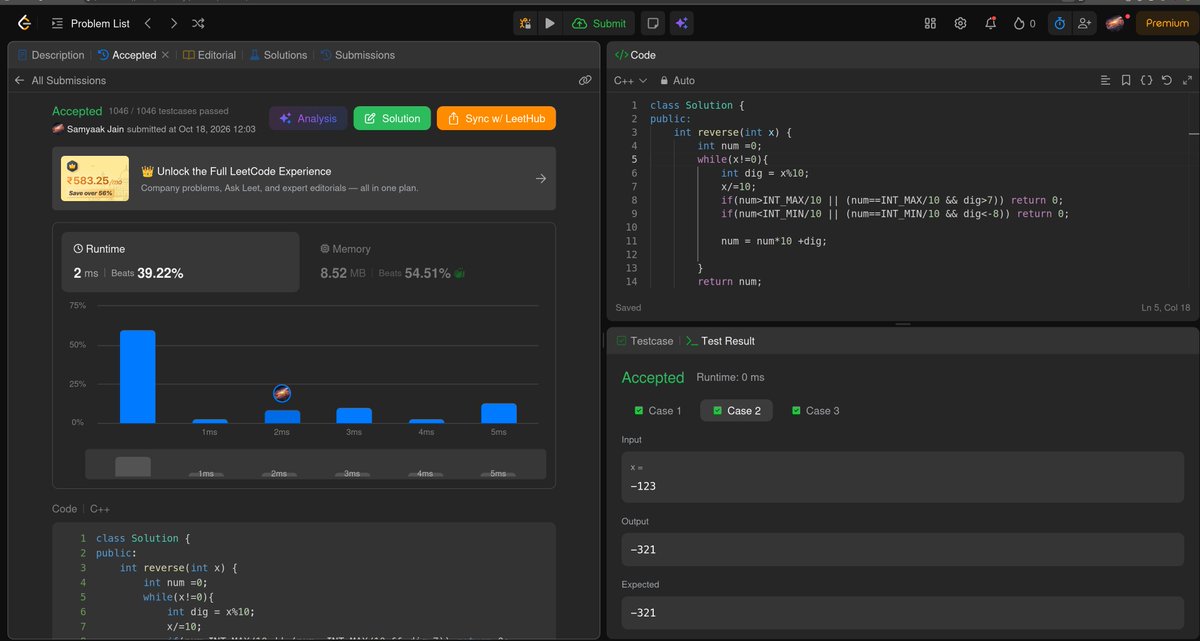Click the LeetCode logo icon
The image size is (1200, 641).
click(x=24, y=23)
